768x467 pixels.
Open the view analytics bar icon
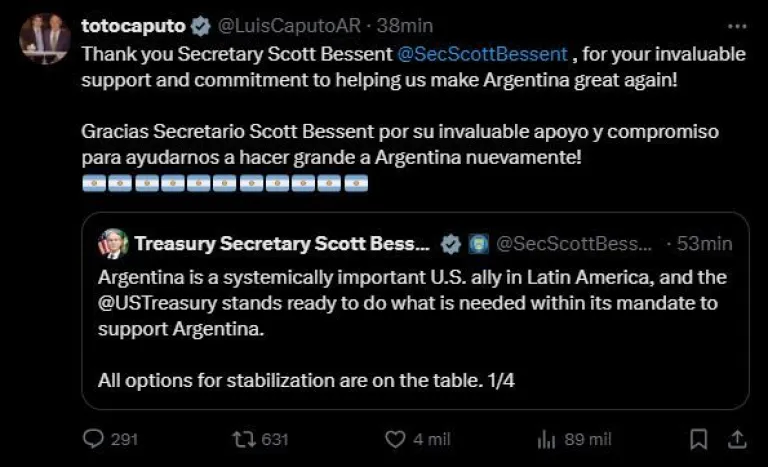click(x=547, y=438)
